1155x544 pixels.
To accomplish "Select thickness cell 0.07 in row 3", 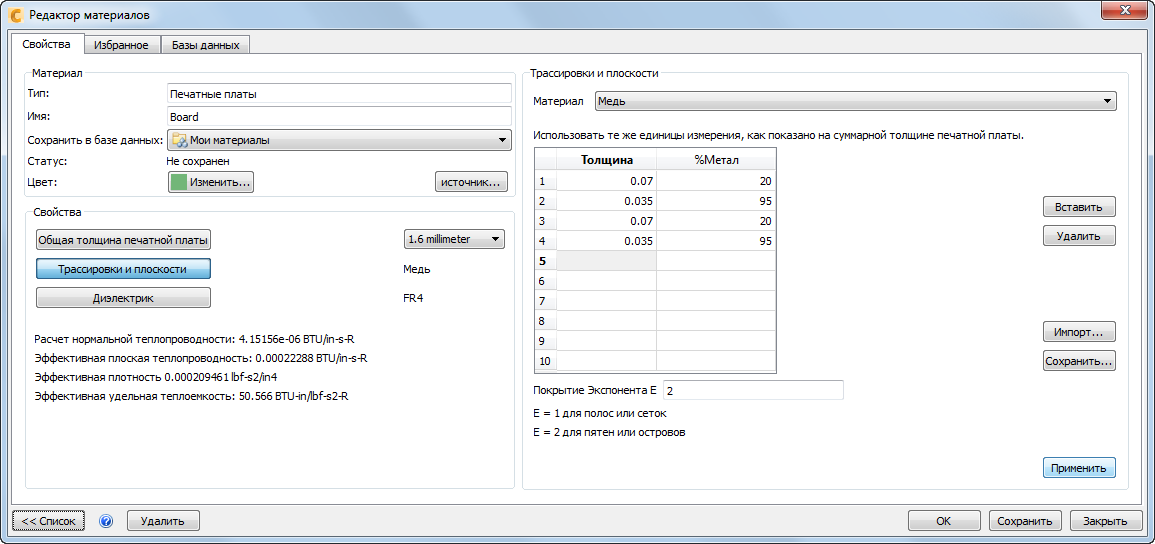I will point(607,221).
